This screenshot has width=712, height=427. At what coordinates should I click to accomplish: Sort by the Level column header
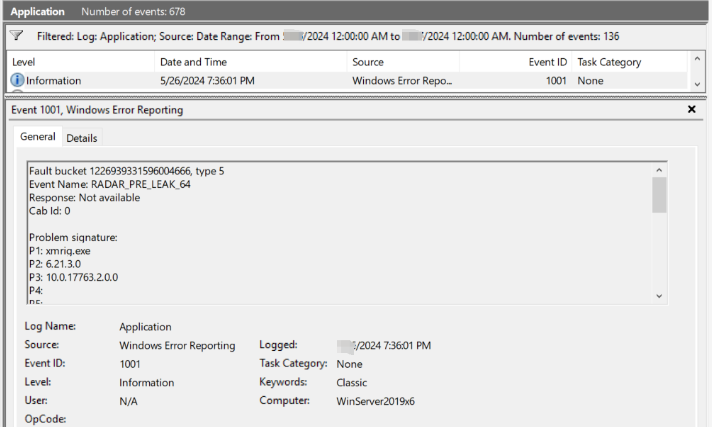pos(81,62)
